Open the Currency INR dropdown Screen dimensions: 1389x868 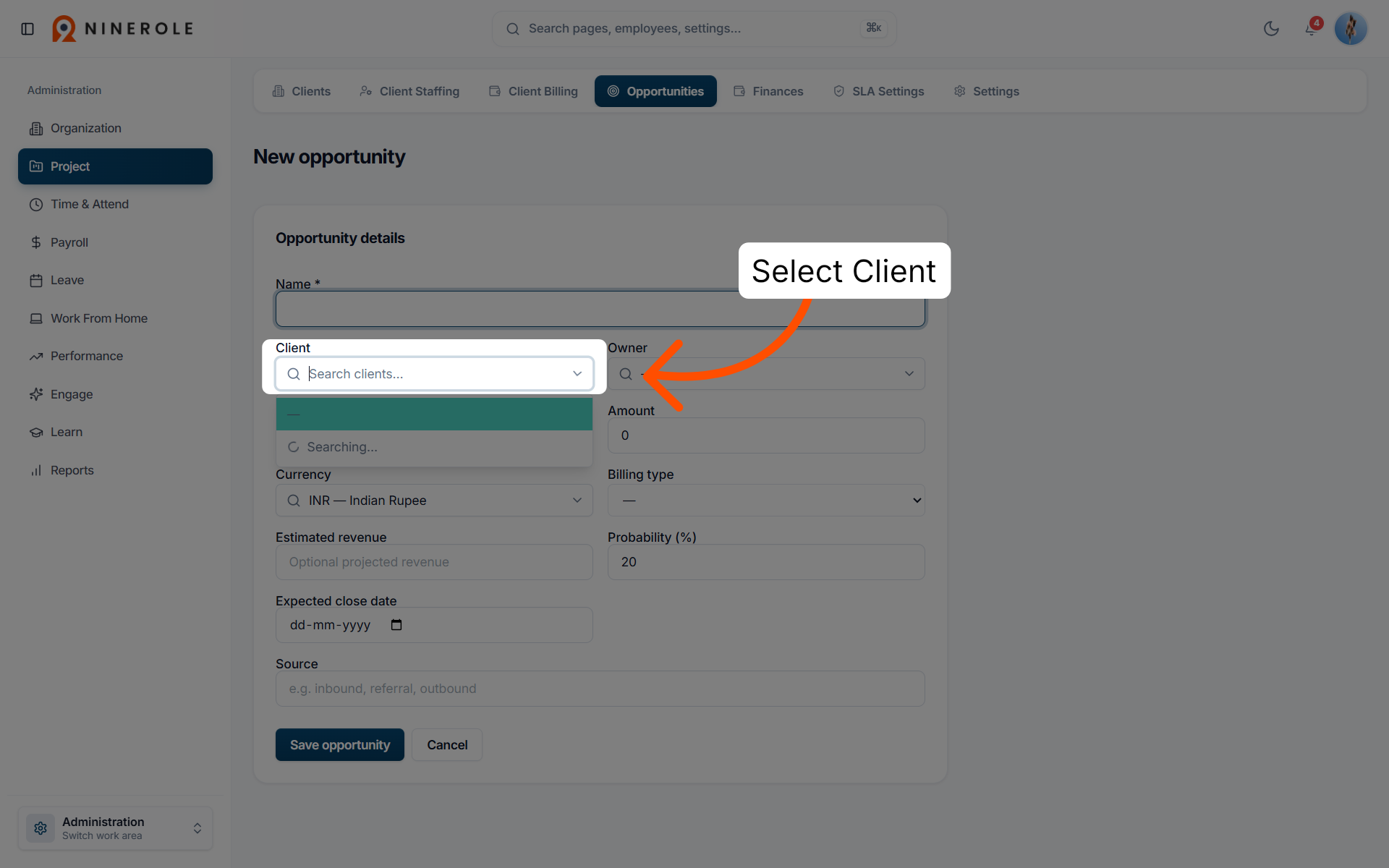[x=434, y=501]
